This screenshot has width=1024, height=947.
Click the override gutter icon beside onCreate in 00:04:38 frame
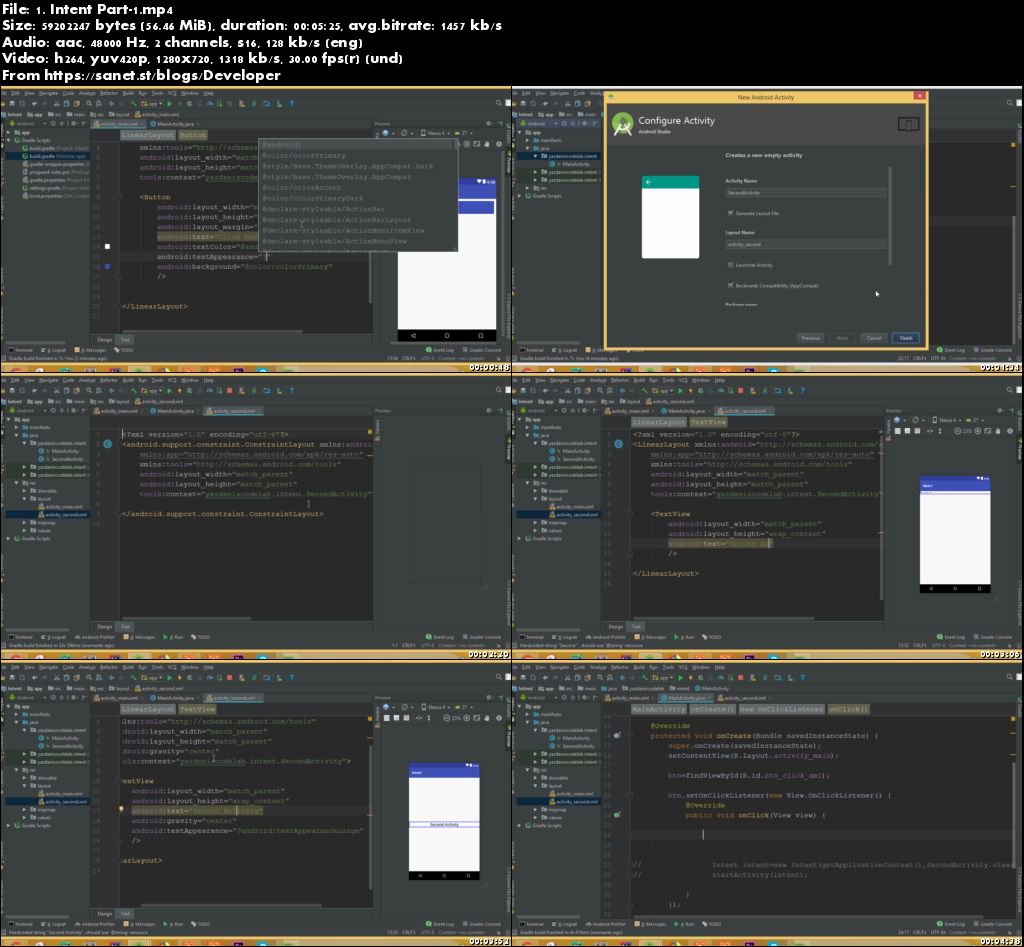tap(617, 735)
